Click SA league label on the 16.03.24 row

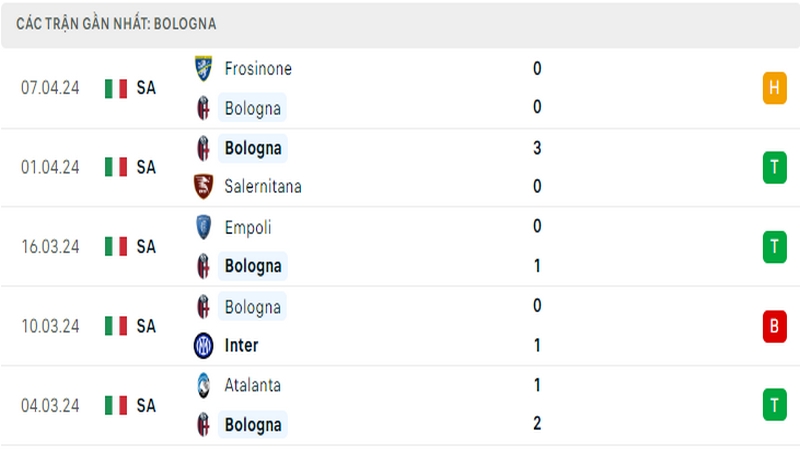point(146,247)
